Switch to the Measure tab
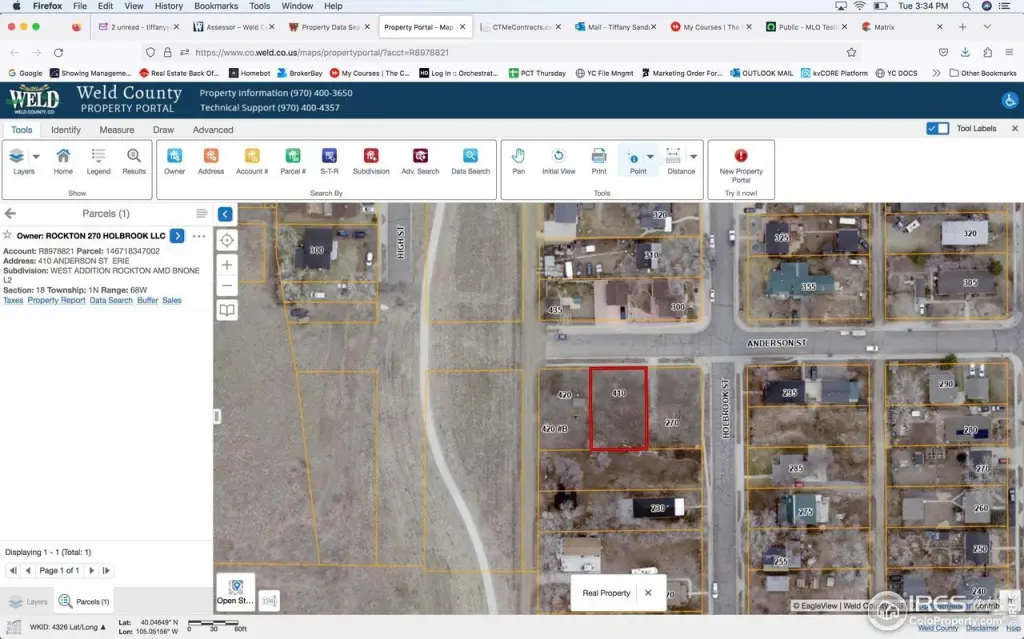The image size is (1024, 639). click(x=117, y=130)
